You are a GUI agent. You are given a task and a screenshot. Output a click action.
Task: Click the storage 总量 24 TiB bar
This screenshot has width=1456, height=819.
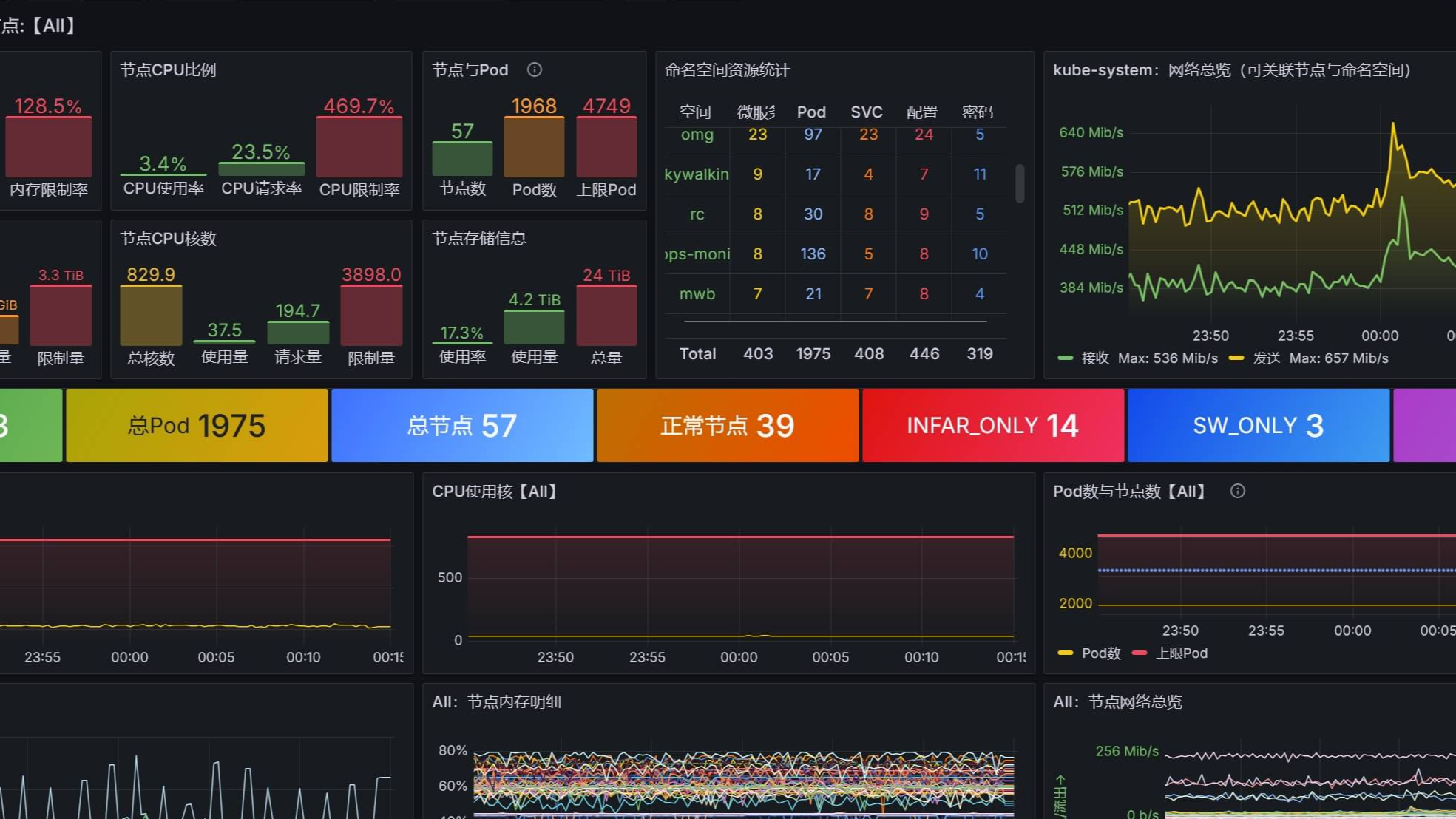(606, 316)
